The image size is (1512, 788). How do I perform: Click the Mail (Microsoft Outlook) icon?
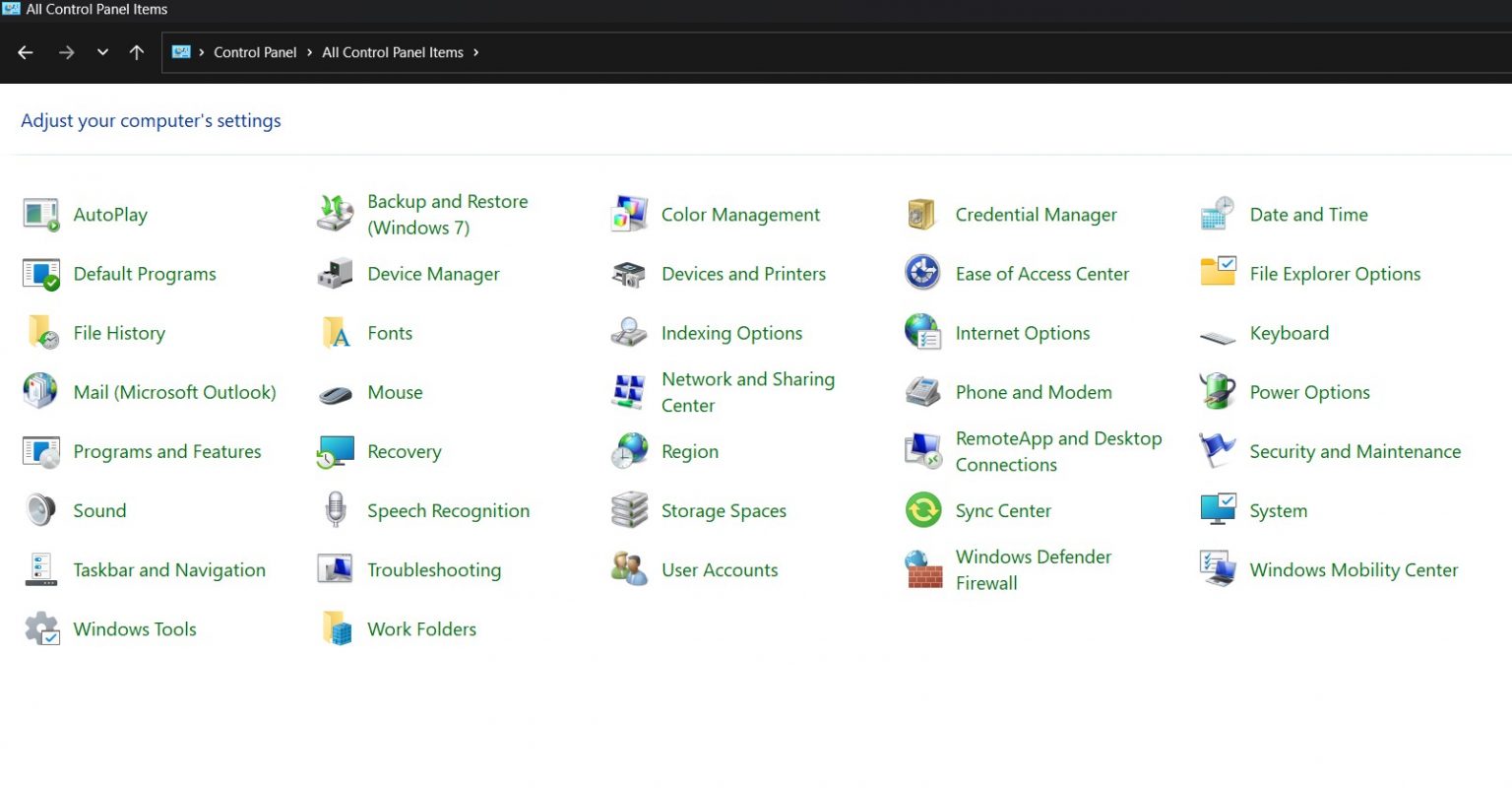point(40,391)
